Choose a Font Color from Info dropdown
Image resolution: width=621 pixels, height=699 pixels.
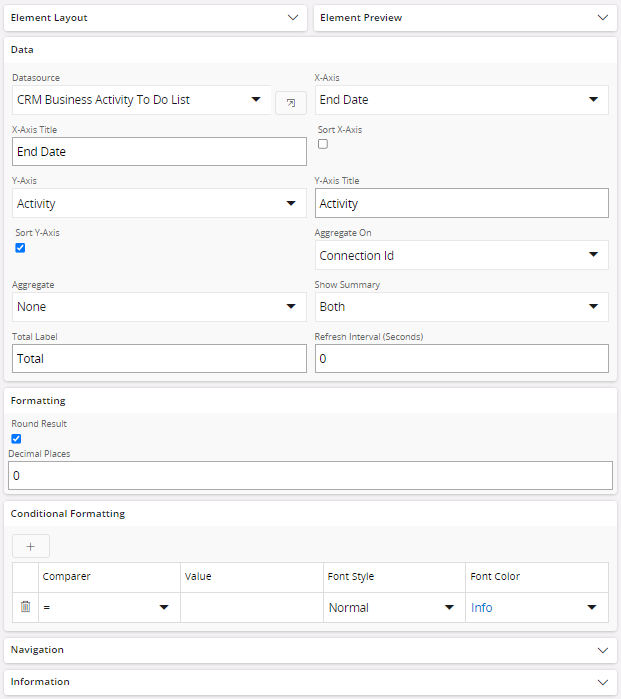click(536, 608)
